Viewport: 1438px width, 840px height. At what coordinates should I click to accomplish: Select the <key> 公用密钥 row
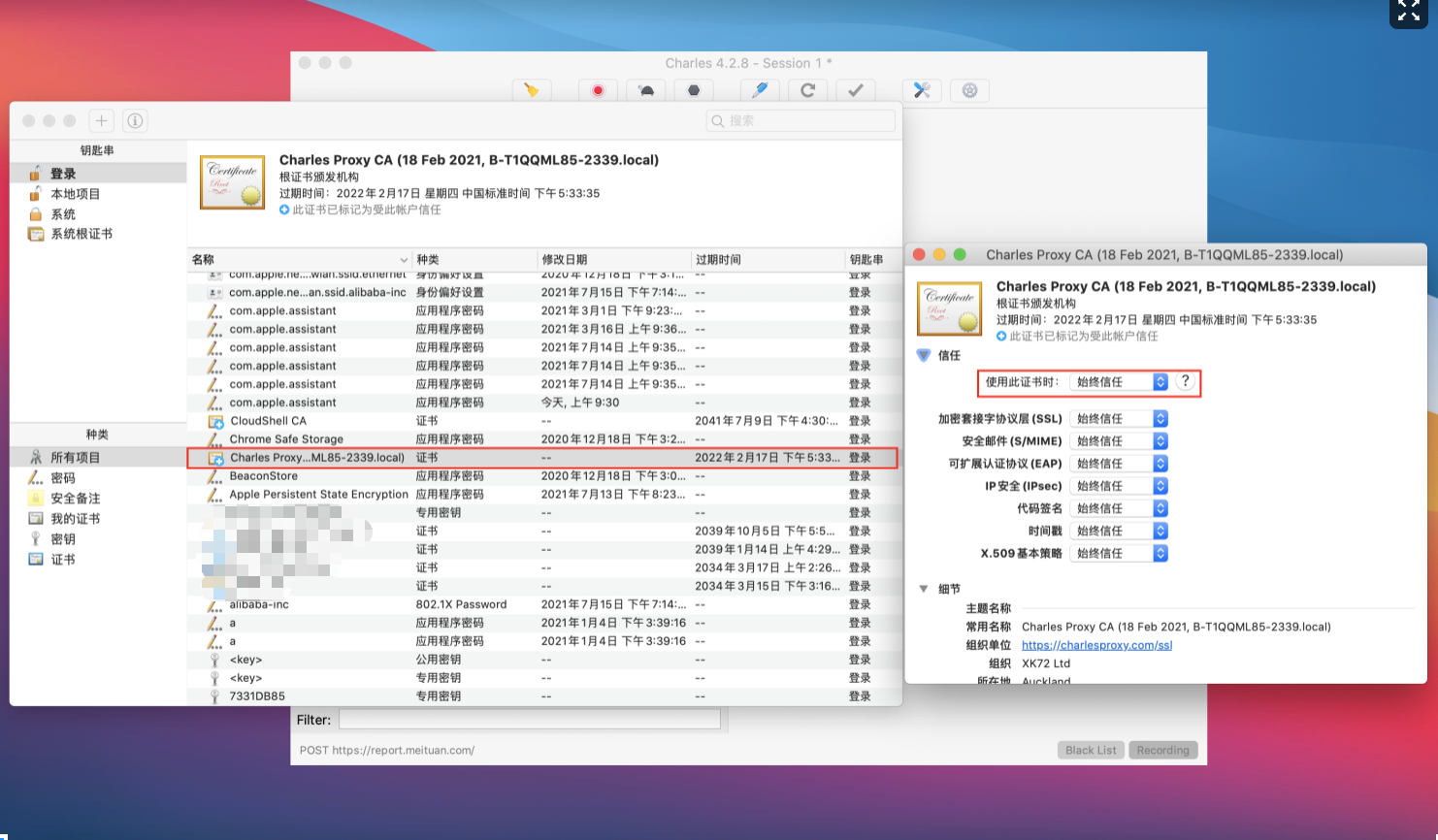(x=542, y=660)
